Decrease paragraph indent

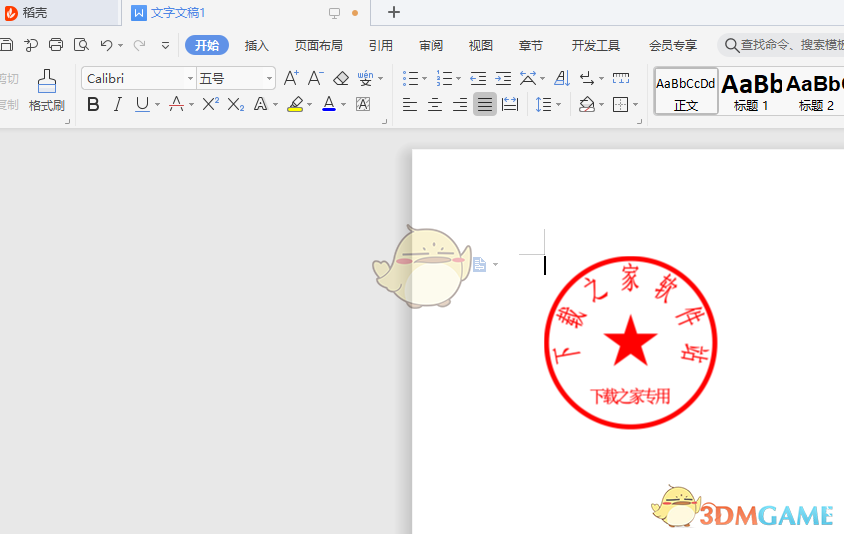tap(478, 79)
